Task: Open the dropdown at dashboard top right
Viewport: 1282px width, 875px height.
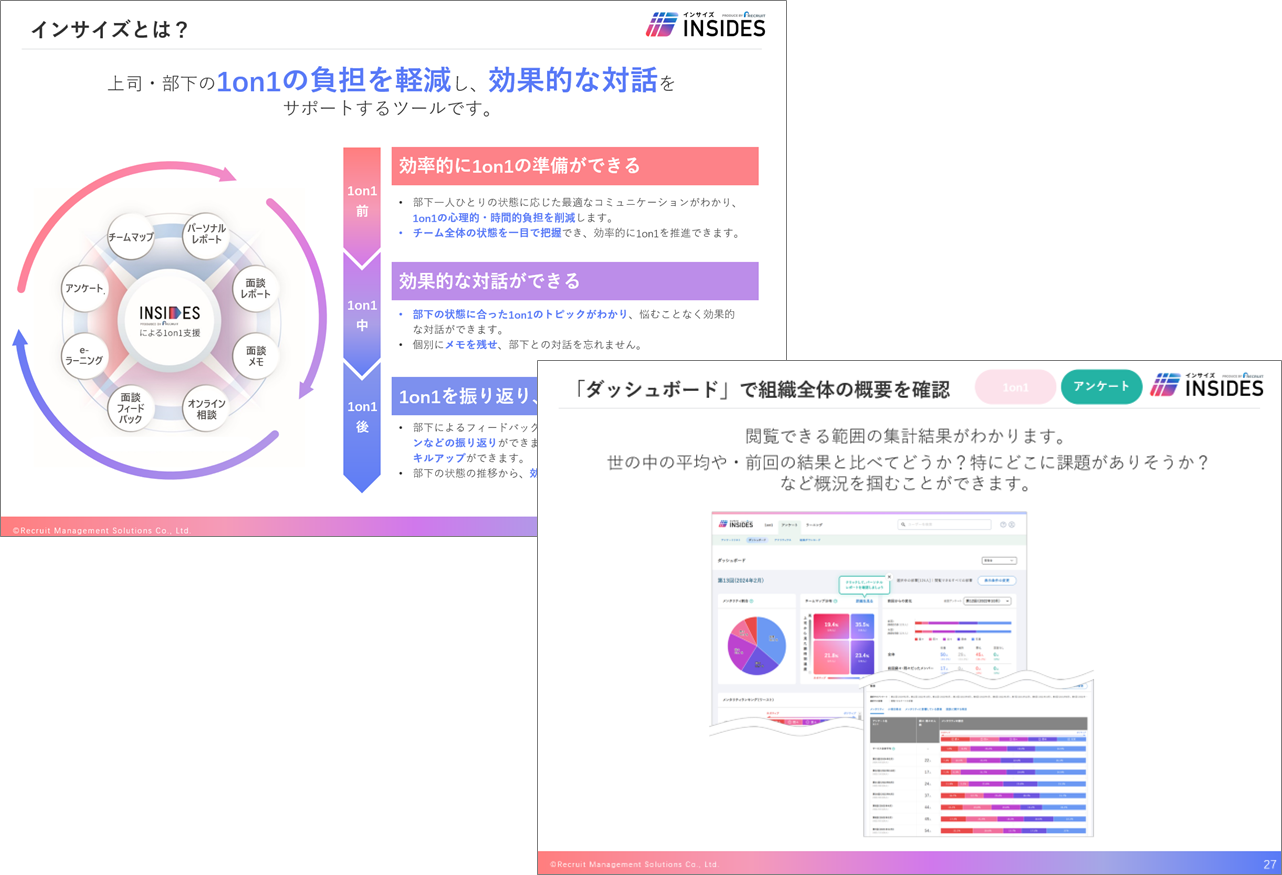Action: [999, 561]
